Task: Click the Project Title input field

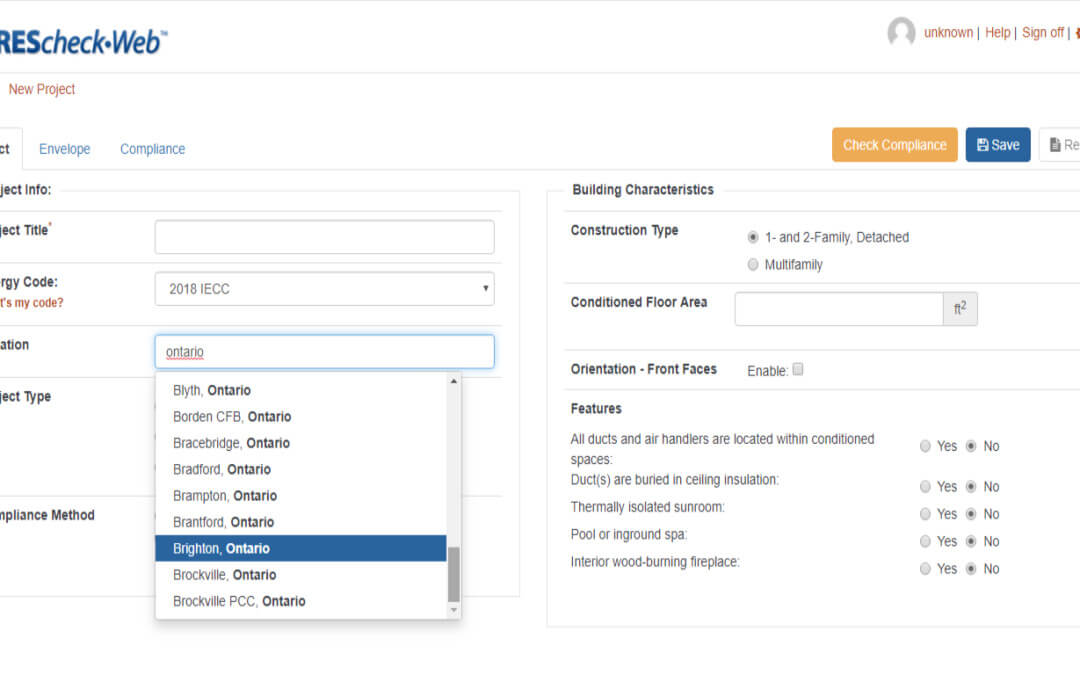Action: pos(324,237)
